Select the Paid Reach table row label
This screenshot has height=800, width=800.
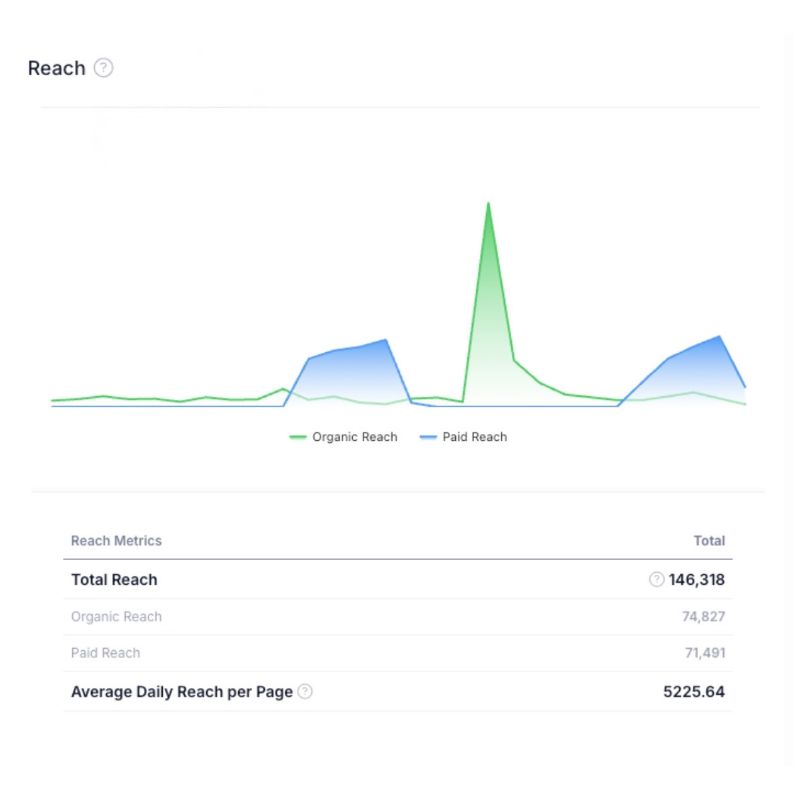point(105,653)
